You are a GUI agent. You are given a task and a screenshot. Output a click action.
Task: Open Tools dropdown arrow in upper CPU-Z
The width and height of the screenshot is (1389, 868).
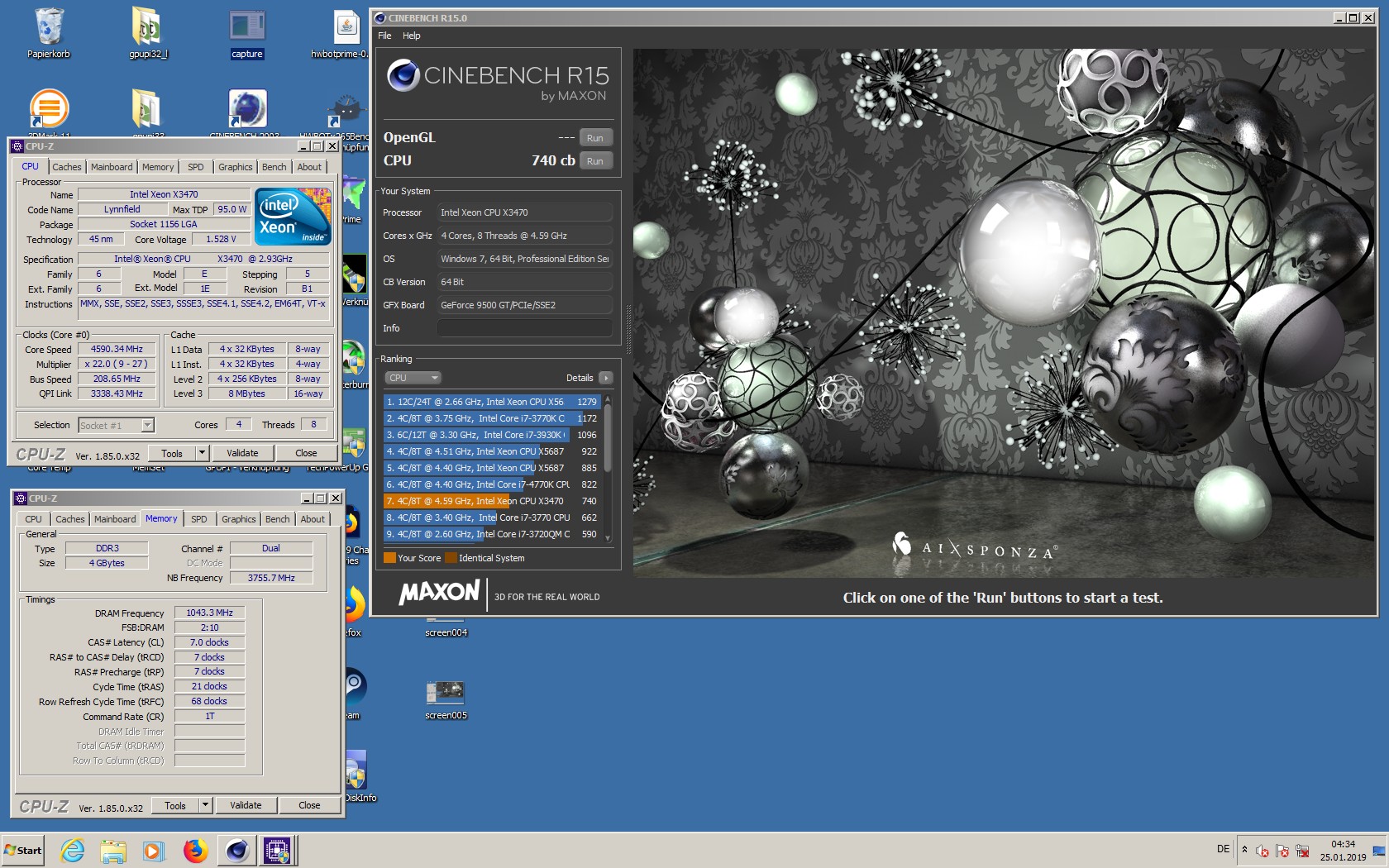[x=202, y=453]
